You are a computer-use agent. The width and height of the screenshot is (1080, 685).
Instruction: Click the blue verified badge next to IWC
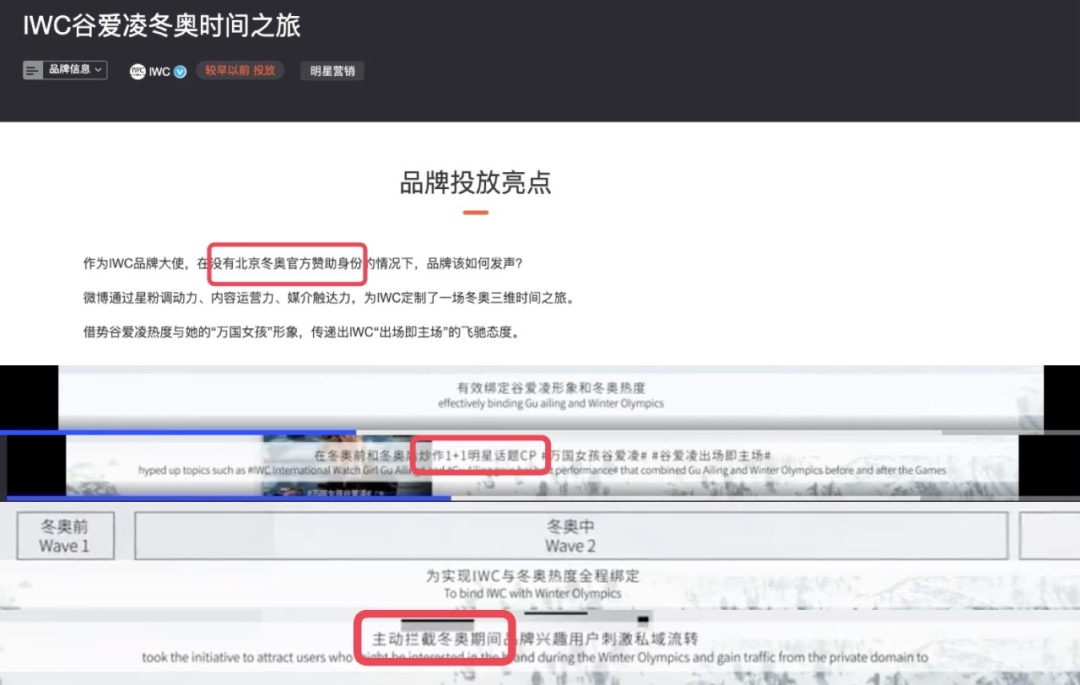click(180, 72)
